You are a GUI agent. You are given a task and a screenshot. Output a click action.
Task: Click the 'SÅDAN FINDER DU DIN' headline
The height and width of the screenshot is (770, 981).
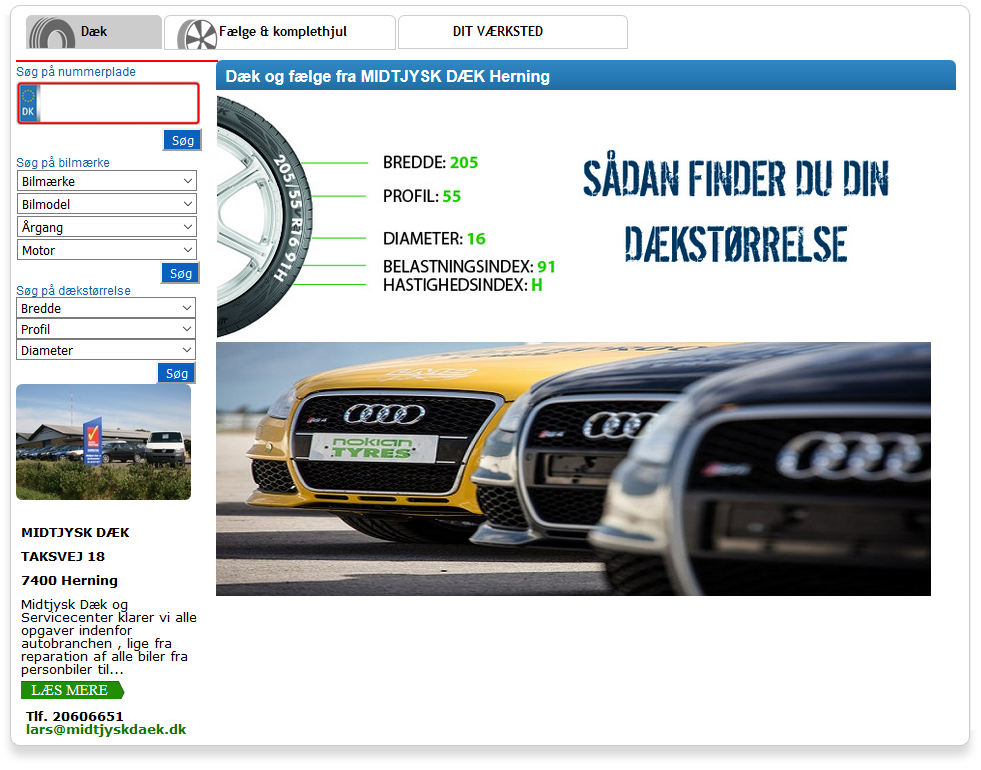pos(736,177)
